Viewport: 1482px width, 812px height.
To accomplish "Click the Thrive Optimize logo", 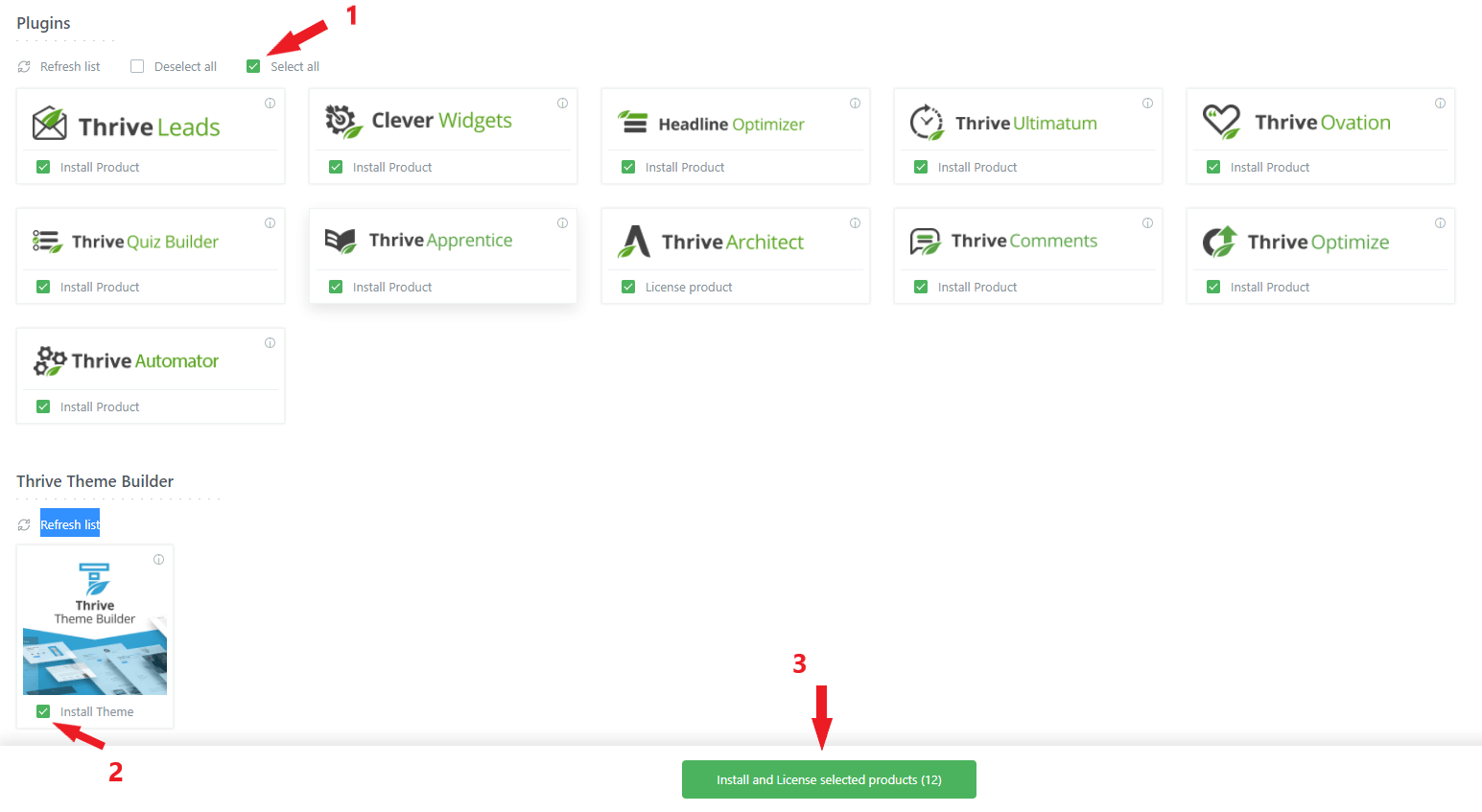I will (x=1296, y=242).
